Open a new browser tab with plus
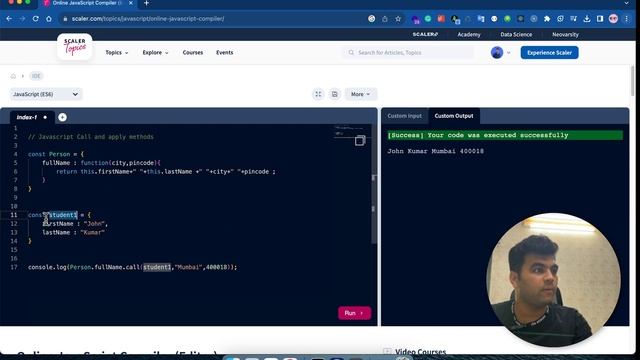Image resolution: width=640 pixels, height=360 pixels. [147, 3]
